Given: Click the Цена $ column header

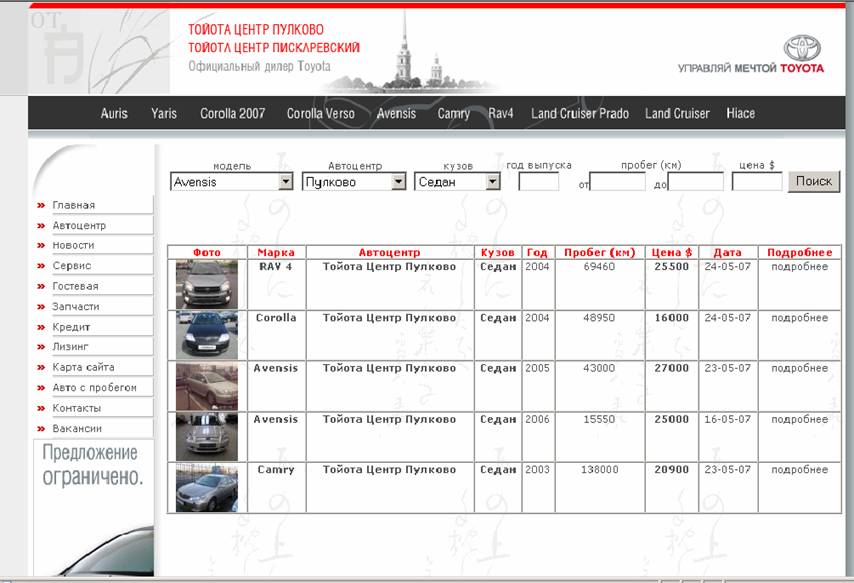Looking at the screenshot, I should click(672, 252).
